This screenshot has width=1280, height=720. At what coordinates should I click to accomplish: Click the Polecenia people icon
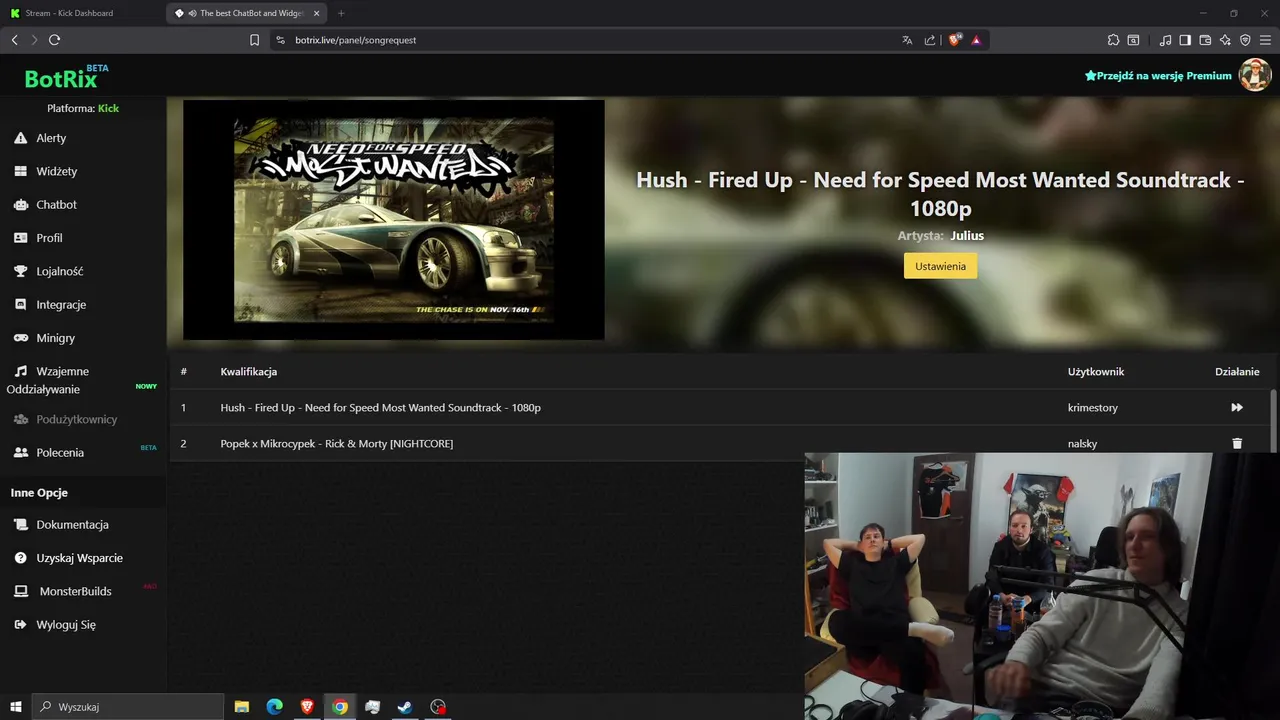[x=20, y=452]
